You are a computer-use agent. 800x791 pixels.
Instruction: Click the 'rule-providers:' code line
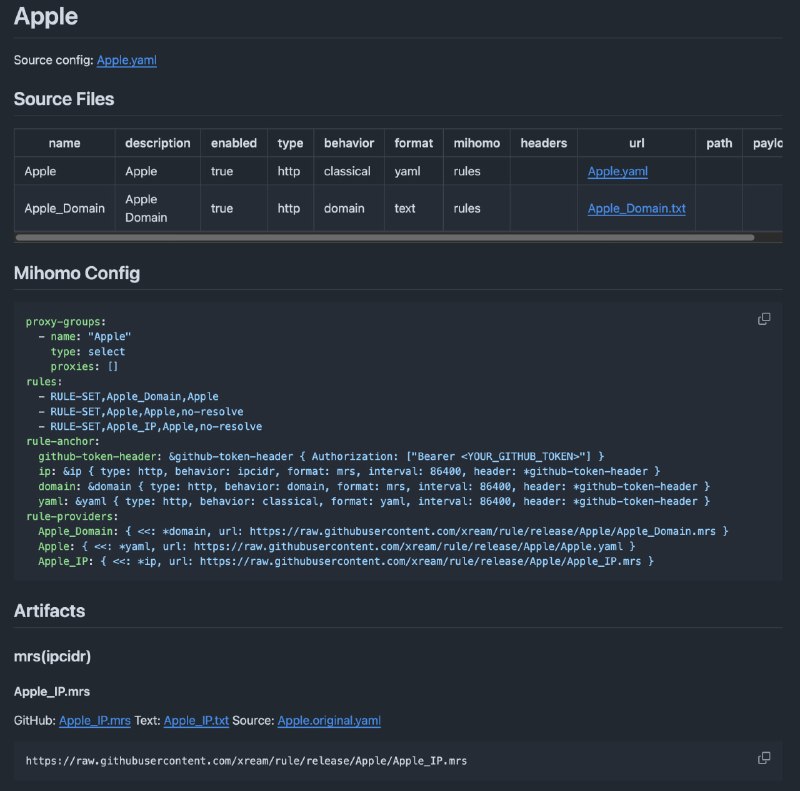[72, 516]
